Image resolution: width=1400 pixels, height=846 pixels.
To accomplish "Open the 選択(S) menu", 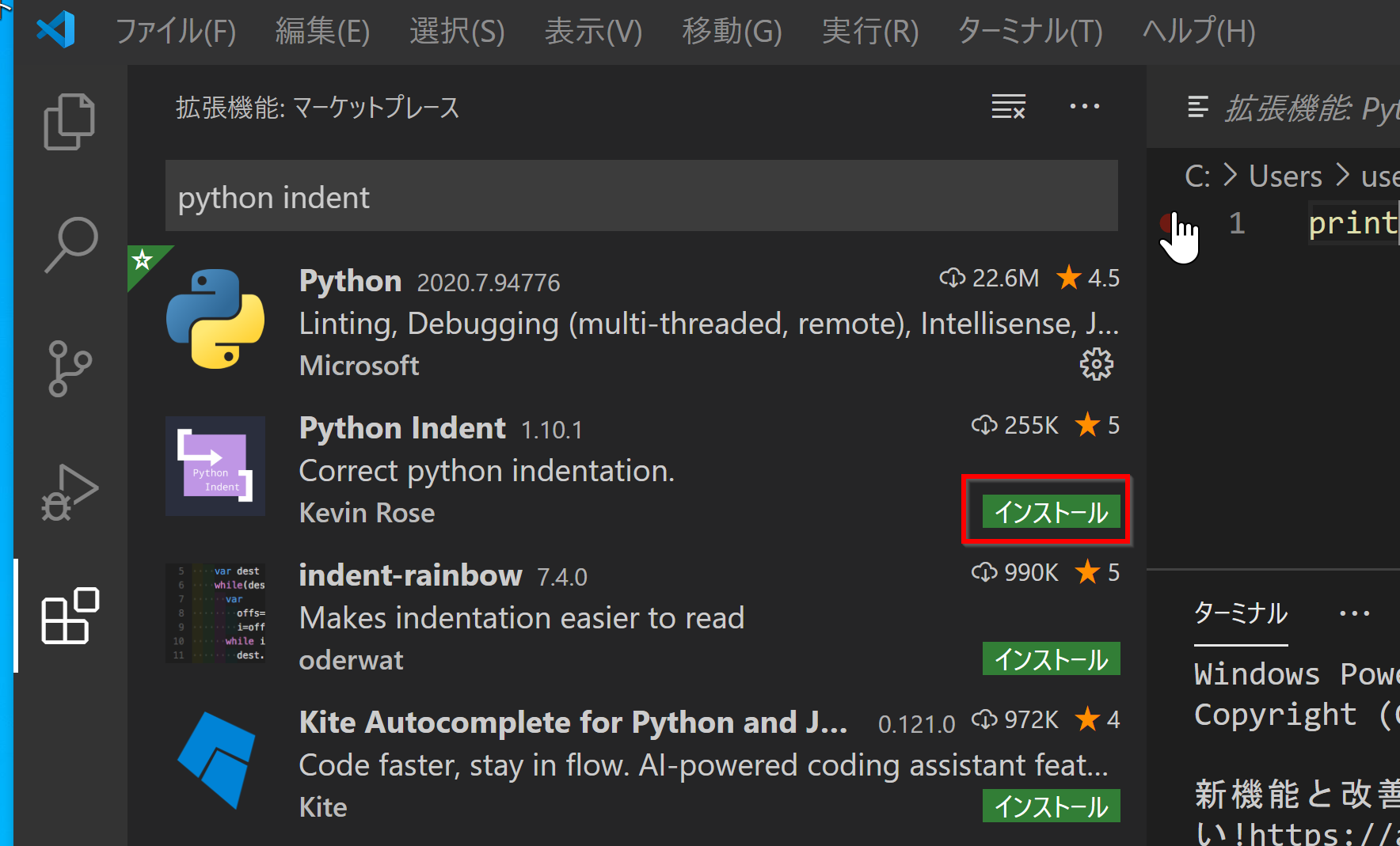I will point(457,31).
